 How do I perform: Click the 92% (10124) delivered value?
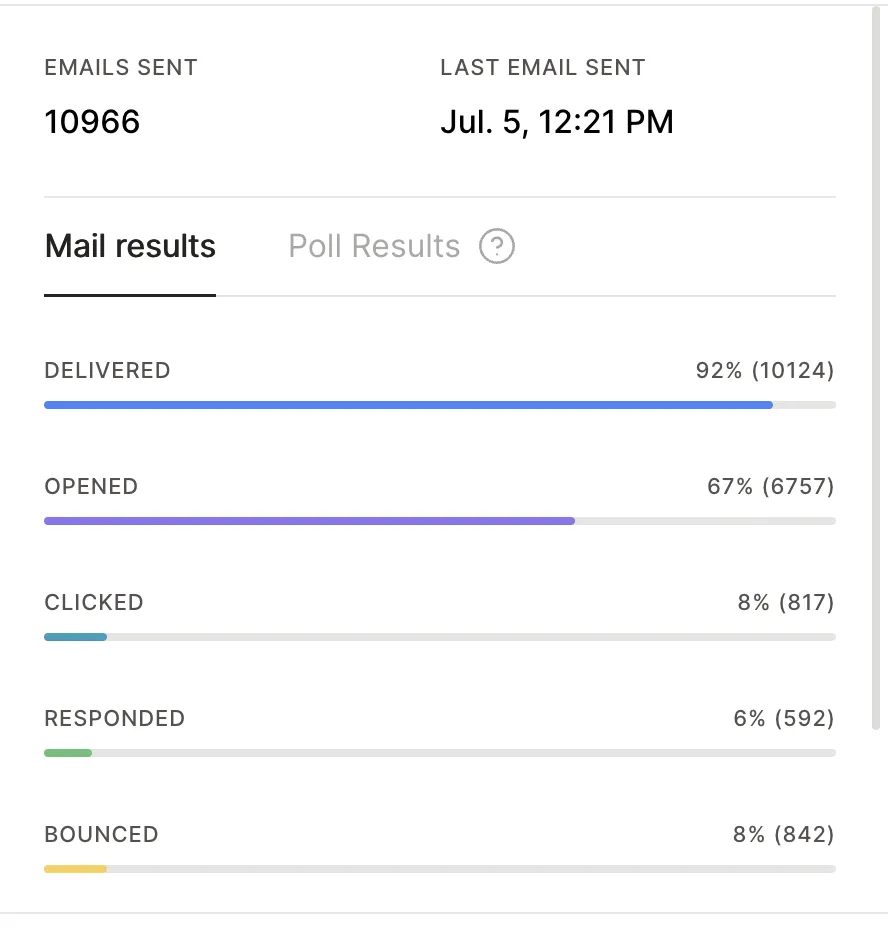(765, 371)
